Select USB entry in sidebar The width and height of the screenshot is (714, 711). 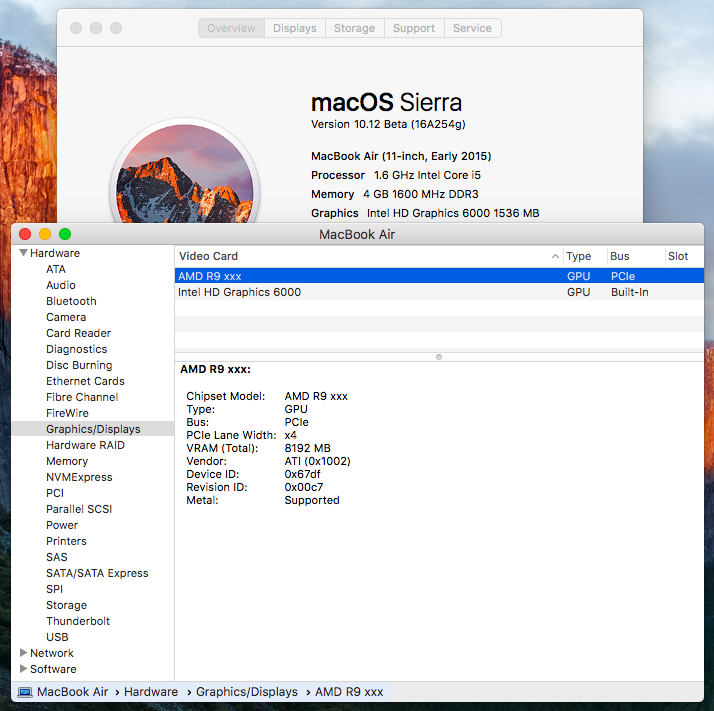click(57, 637)
